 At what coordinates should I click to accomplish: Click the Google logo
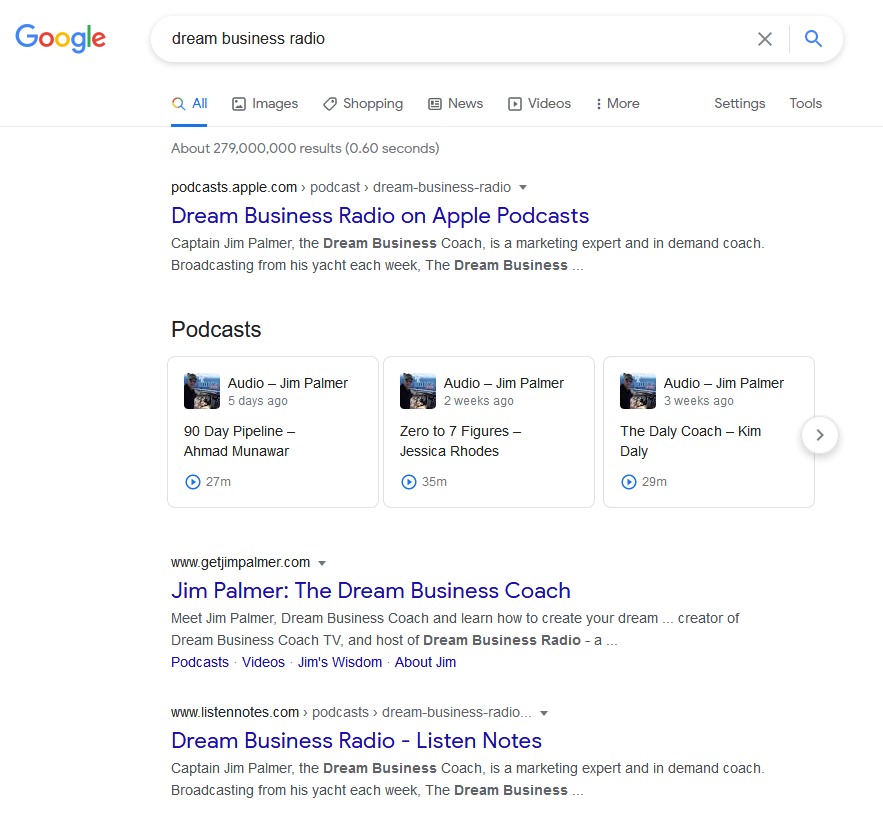pos(60,38)
